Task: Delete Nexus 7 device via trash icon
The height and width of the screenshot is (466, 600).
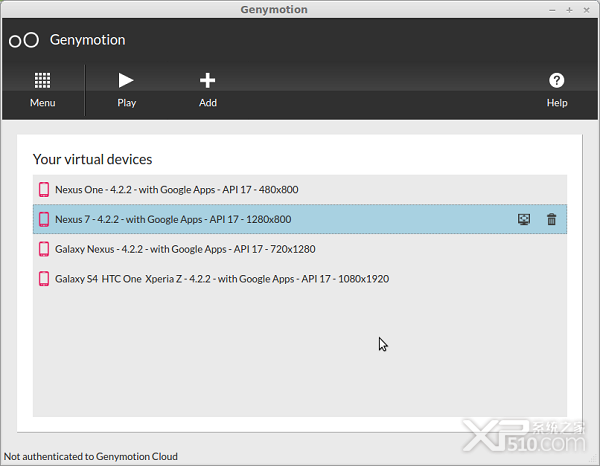Action: click(x=551, y=219)
